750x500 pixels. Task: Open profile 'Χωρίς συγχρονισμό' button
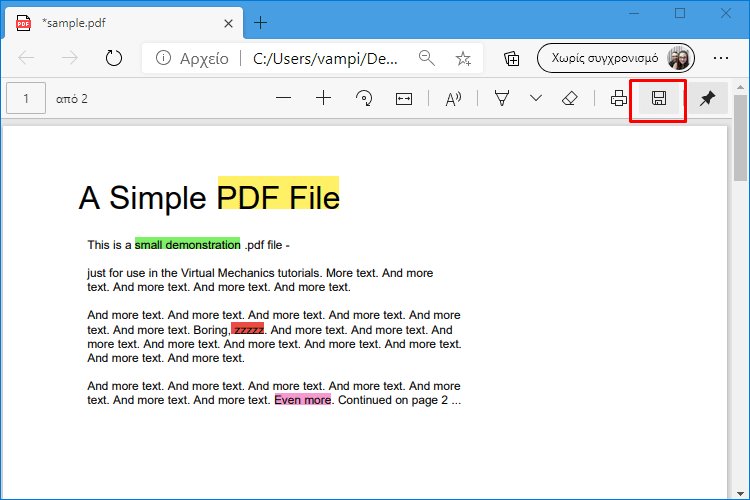click(616, 58)
